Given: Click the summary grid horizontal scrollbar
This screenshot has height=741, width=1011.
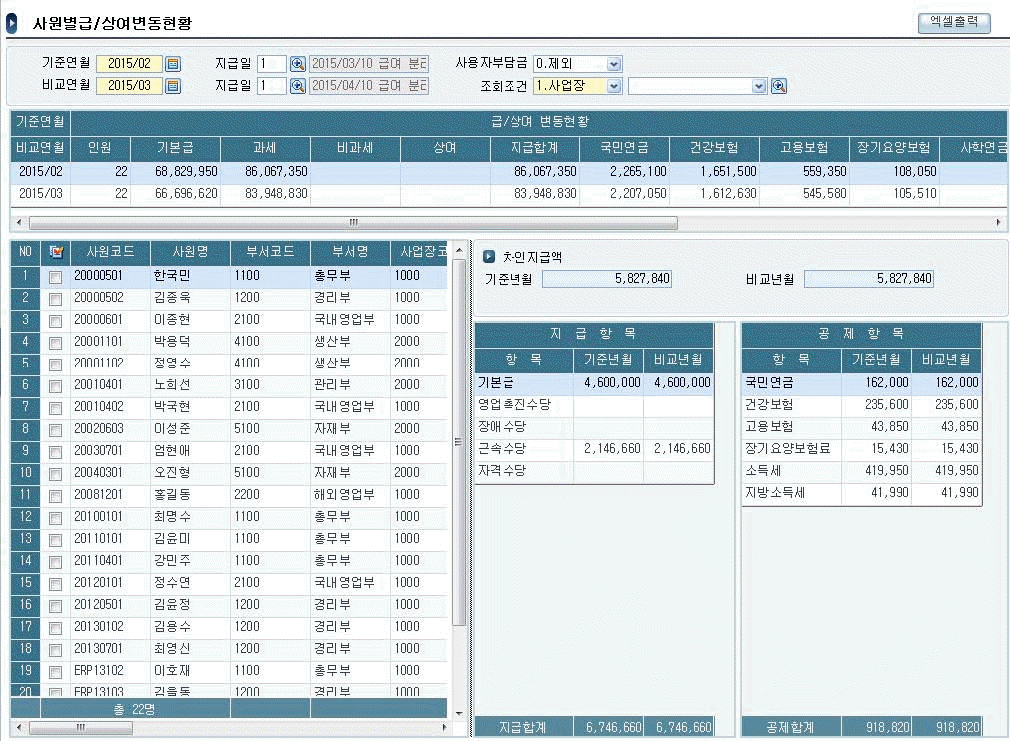Looking at the screenshot, I should (350, 223).
